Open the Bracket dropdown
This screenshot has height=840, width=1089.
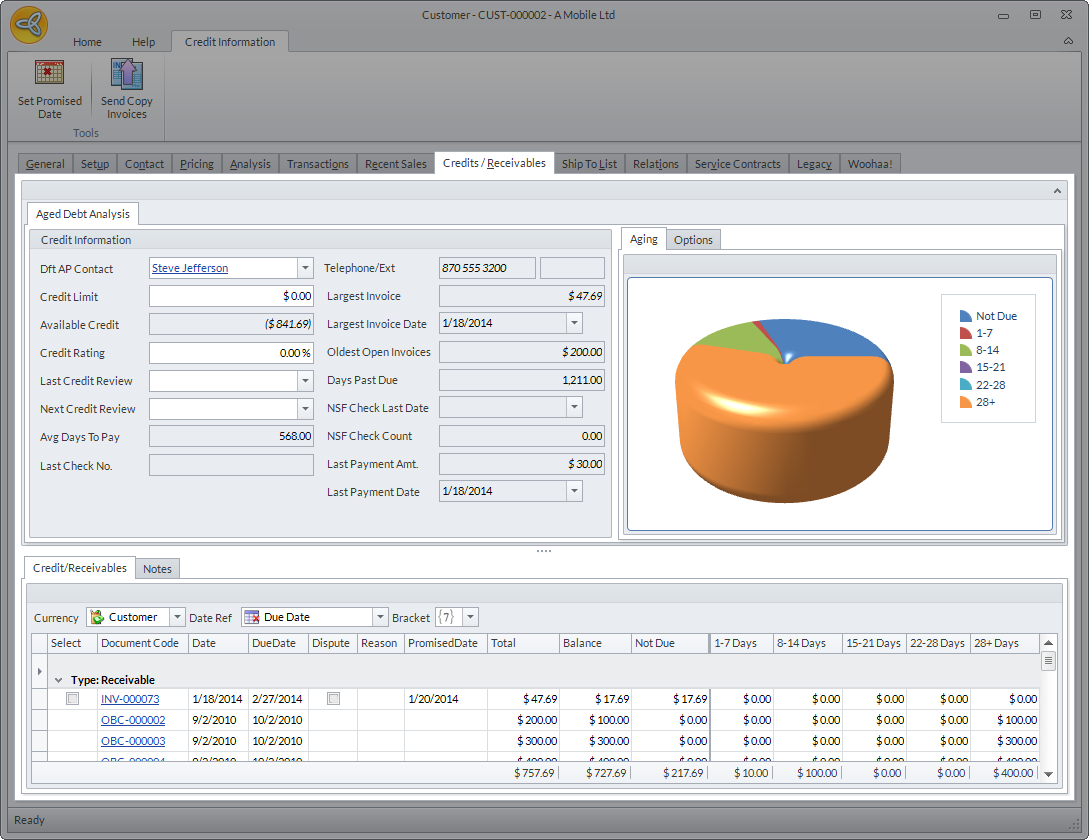(470, 617)
